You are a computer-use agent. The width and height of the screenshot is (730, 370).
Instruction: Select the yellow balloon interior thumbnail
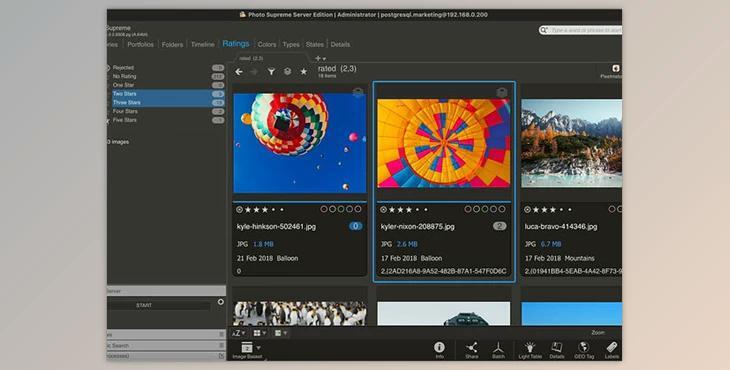click(x=444, y=143)
